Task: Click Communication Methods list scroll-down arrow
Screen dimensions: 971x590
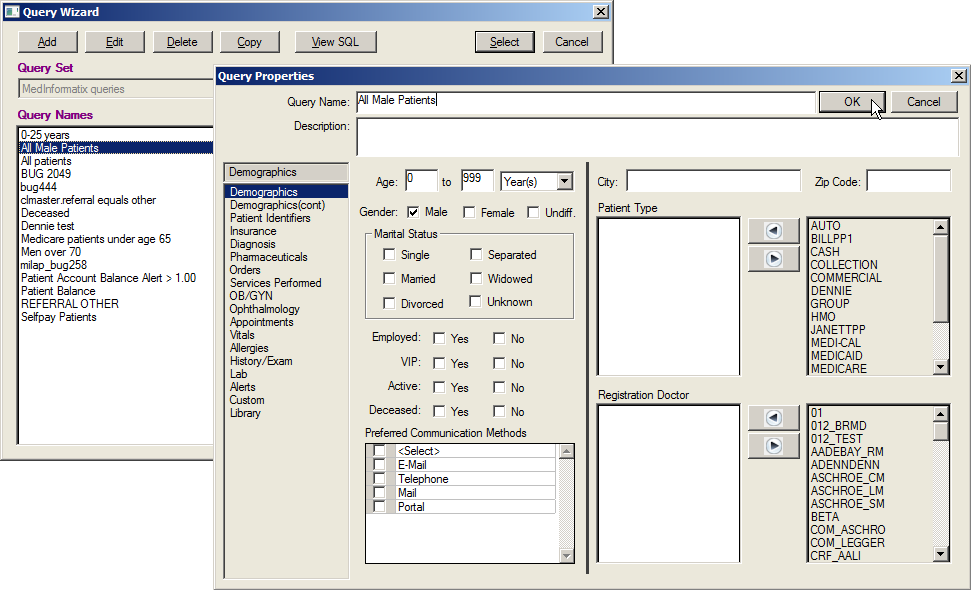Action: coord(566,555)
